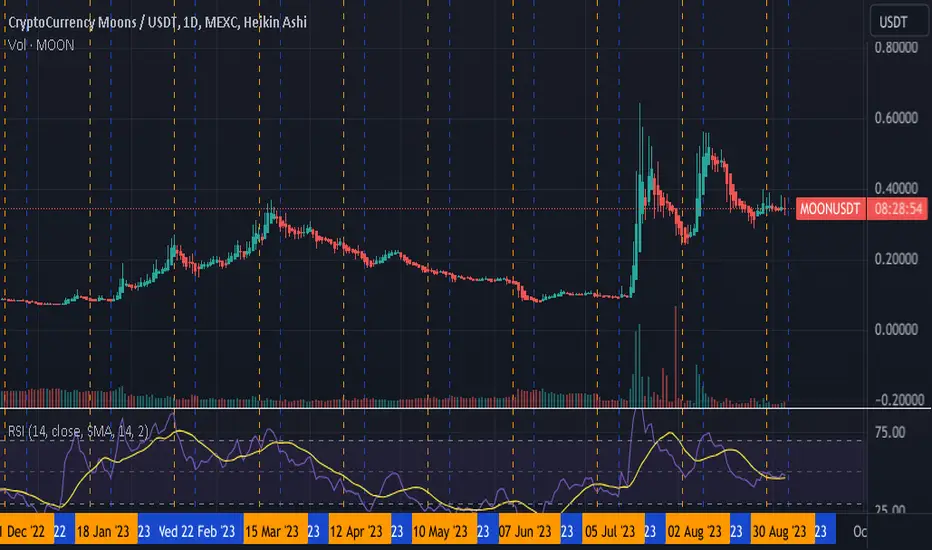
Task: Click the 0.60000 price axis label
Action: tap(896, 118)
